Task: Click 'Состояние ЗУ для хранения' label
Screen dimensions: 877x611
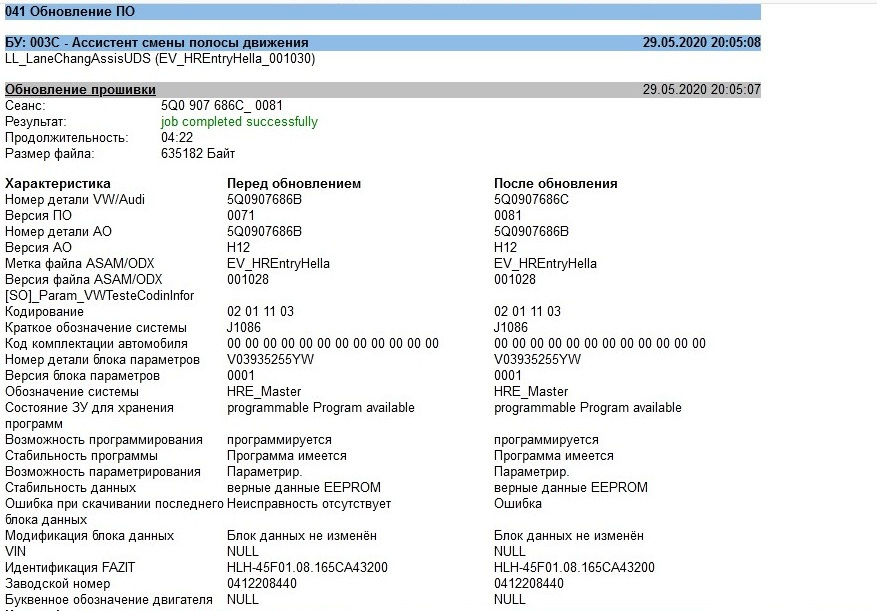Action: point(89,408)
